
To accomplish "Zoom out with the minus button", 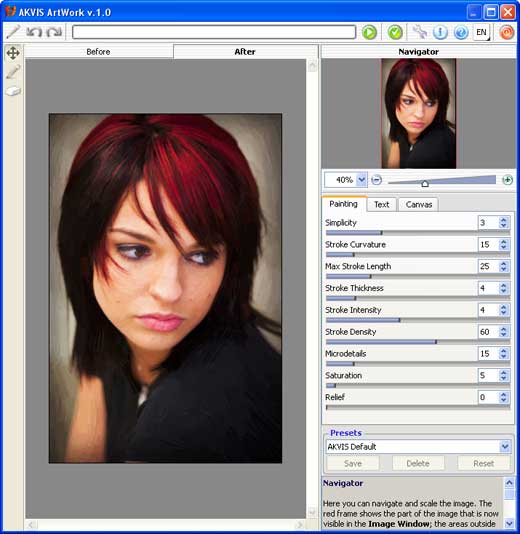I will click(x=376, y=179).
